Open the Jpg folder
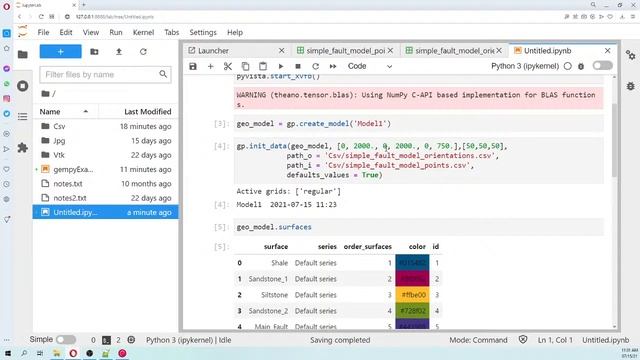640x360 pixels. [106, 141]
